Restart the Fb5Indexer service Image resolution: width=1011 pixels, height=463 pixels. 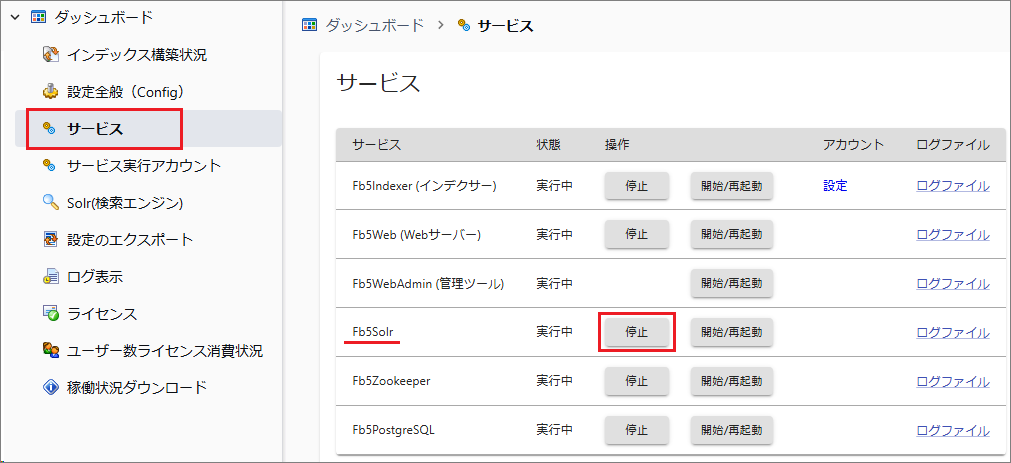pyautogui.click(x=731, y=186)
